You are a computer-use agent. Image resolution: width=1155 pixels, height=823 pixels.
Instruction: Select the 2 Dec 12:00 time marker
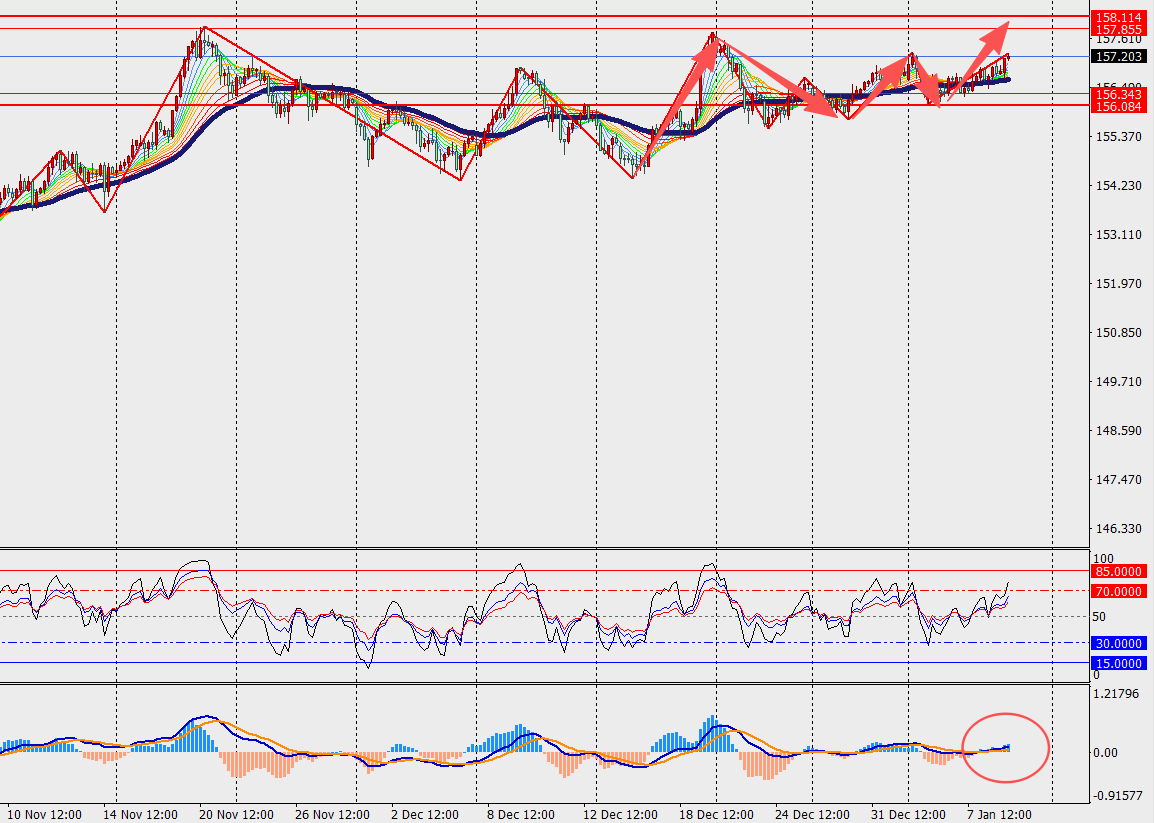(423, 814)
